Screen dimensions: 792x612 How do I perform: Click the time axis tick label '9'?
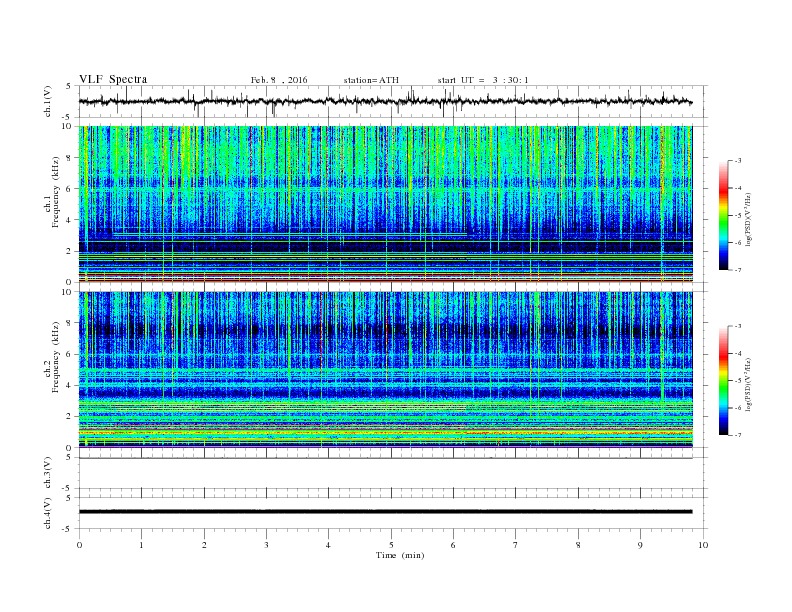tap(640, 545)
